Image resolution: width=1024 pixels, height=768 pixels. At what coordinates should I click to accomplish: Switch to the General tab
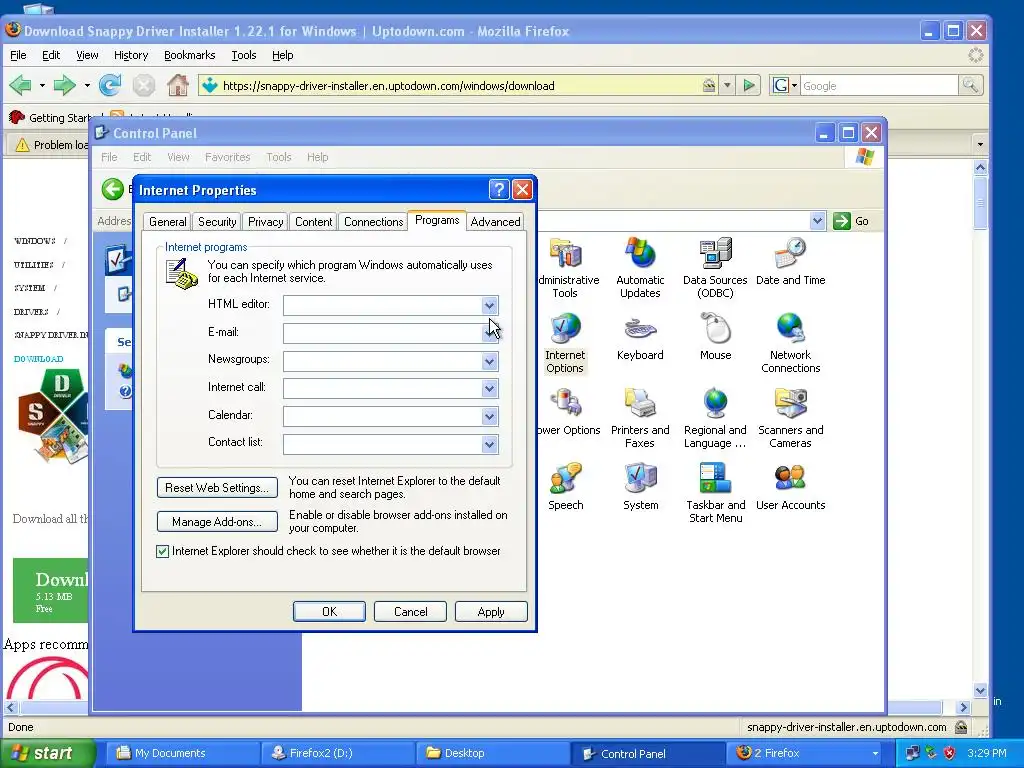(x=167, y=222)
